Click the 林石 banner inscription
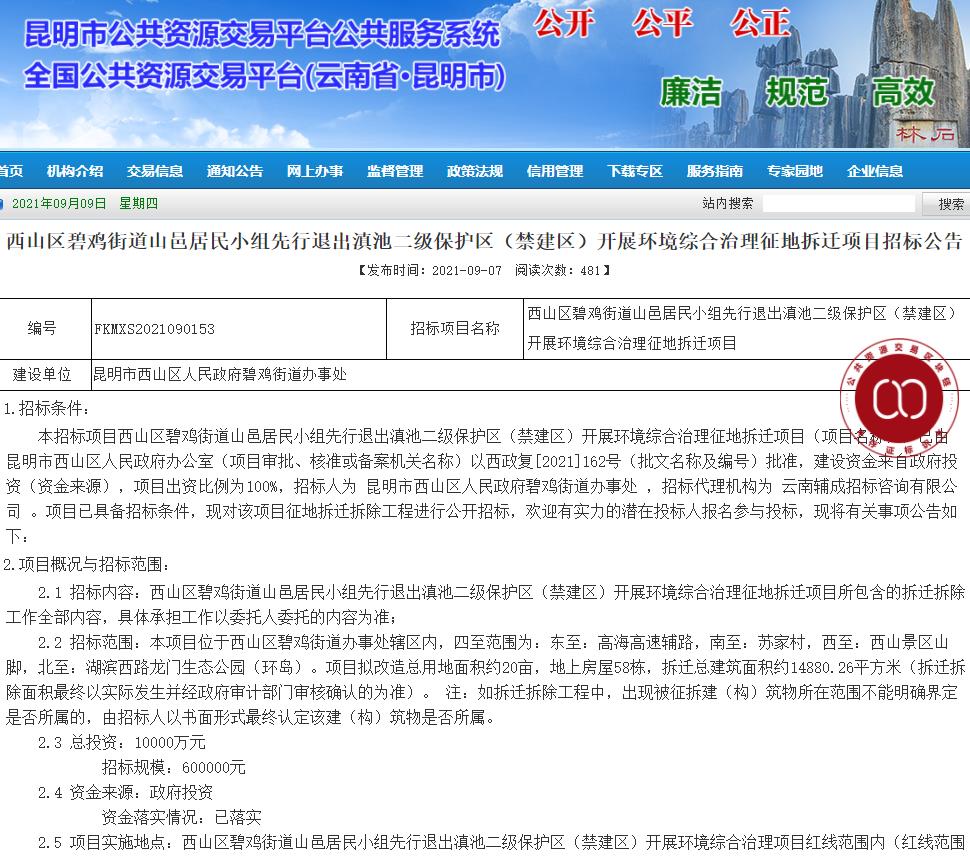970x857 pixels. pos(925,133)
